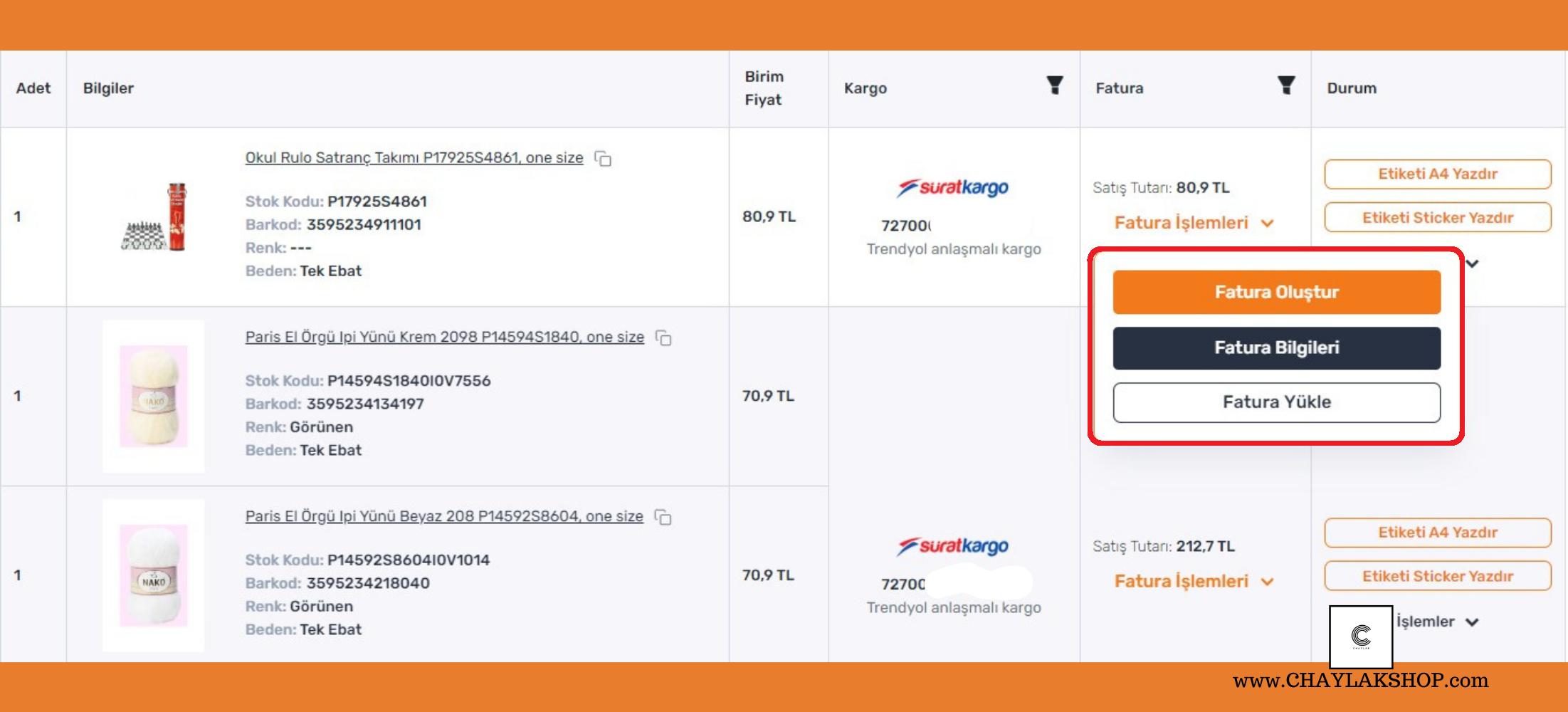Click the Birim Fiyat column header
The width and height of the screenshot is (1568, 712).
764,88
